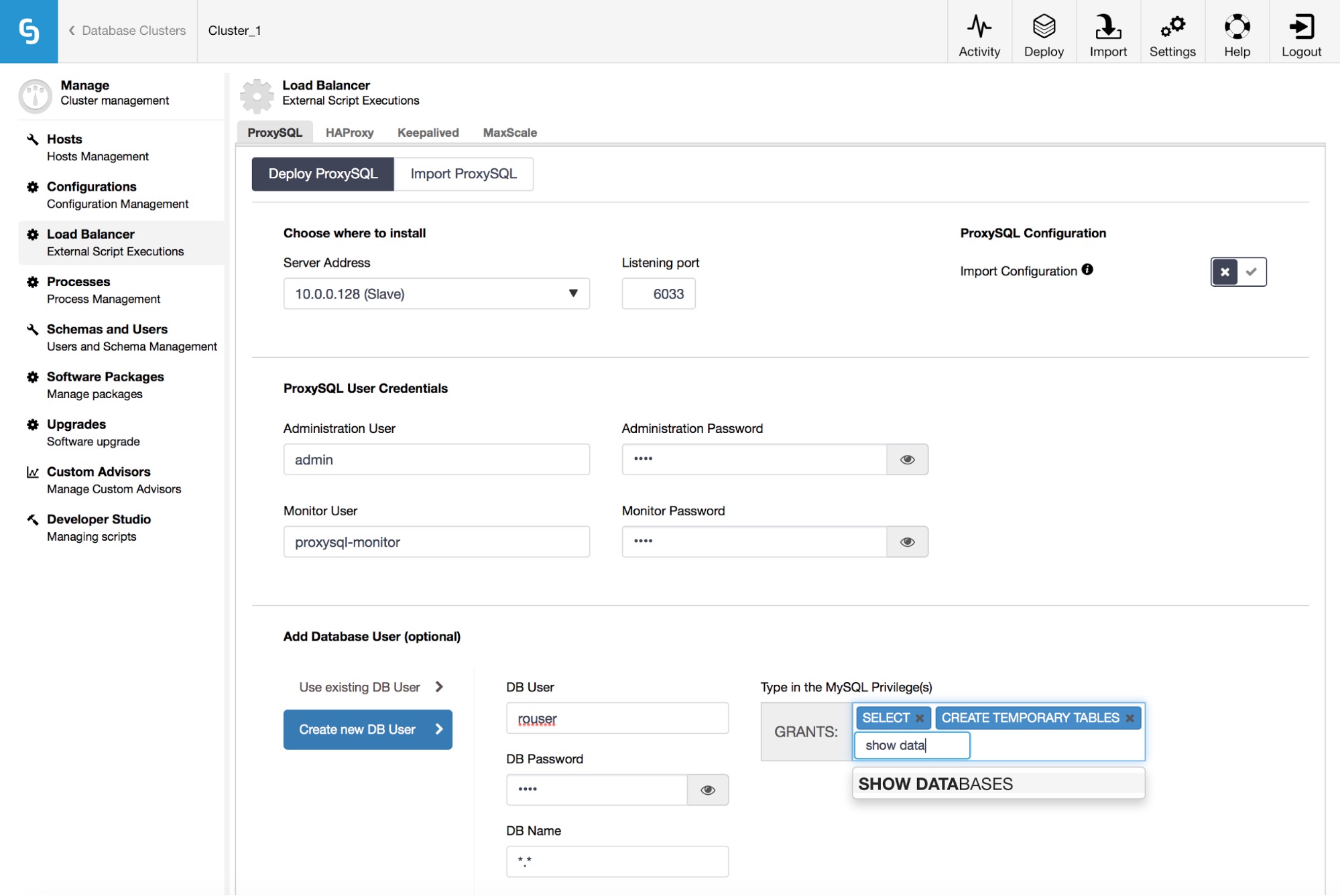The width and height of the screenshot is (1340, 896).
Task: Switch to the MaxScale tab
Action: pos(509,133)
